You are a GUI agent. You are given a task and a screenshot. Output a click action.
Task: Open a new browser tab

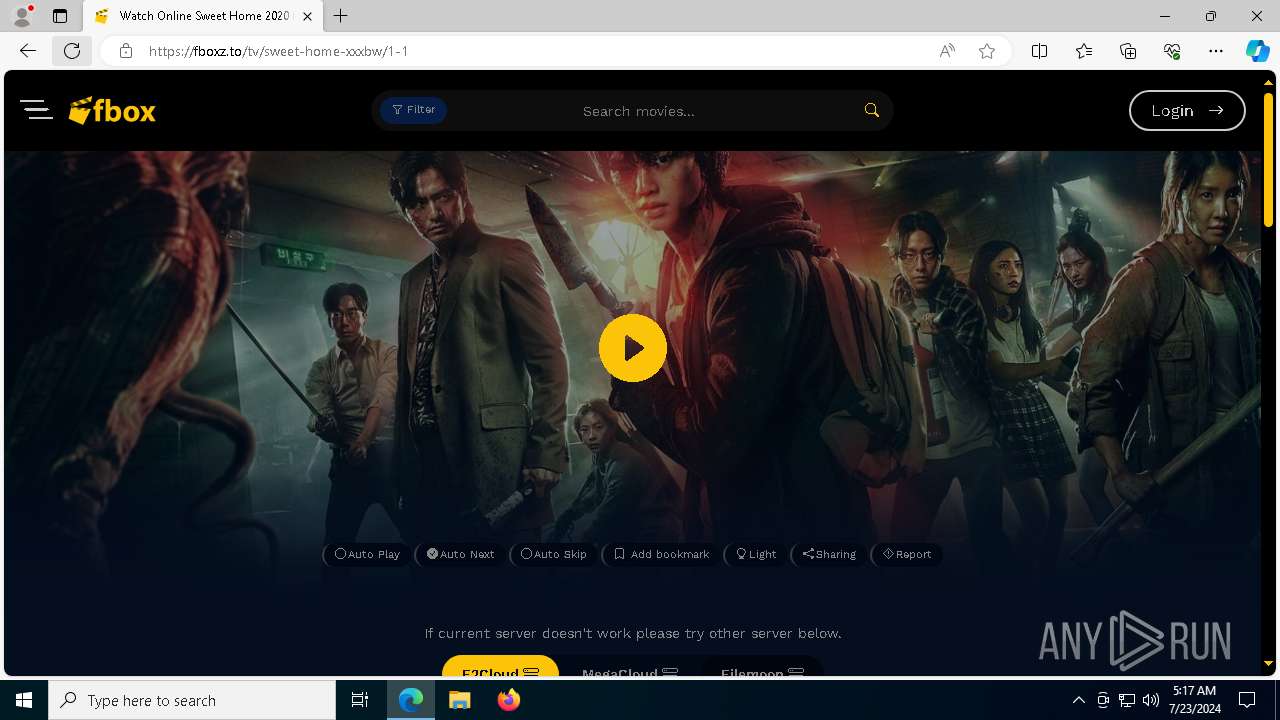click(341, 16)
